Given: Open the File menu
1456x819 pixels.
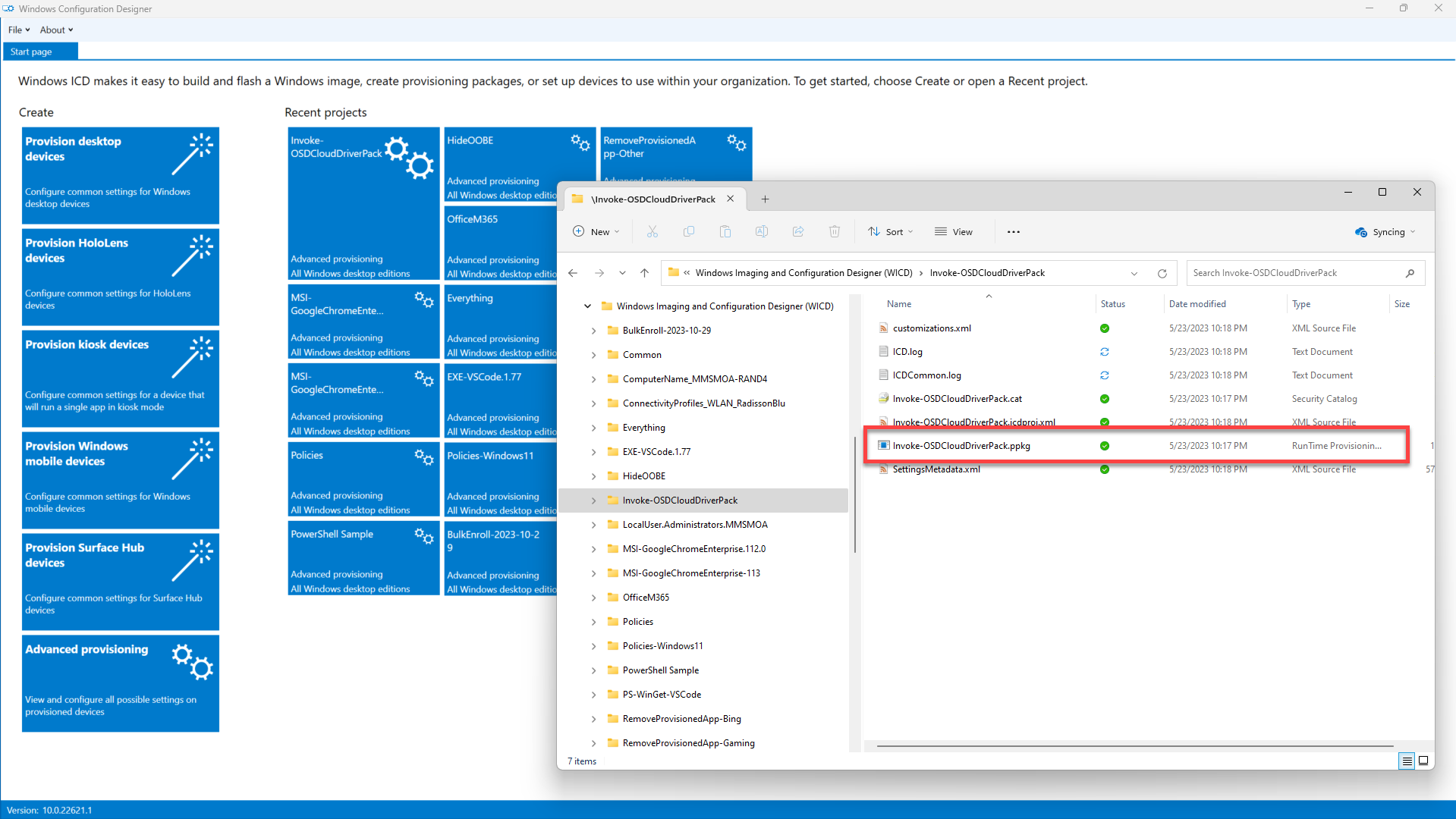Looking at the screenshot, I should [x=18, y=30].
